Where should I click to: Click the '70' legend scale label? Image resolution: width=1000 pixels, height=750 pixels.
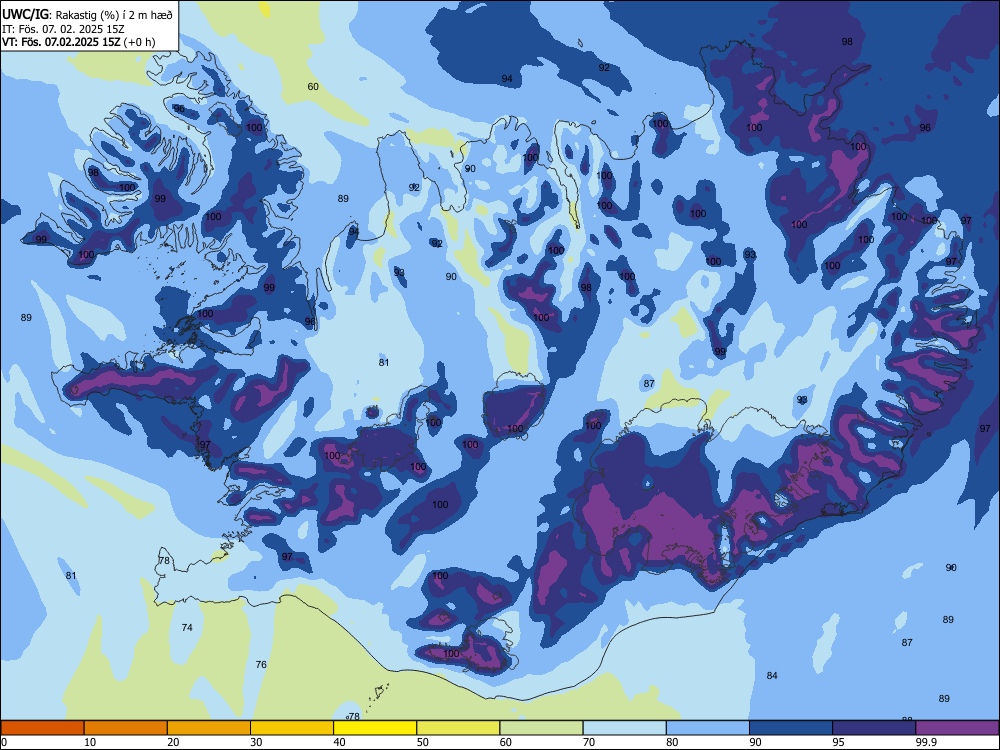tap(589, 742)
